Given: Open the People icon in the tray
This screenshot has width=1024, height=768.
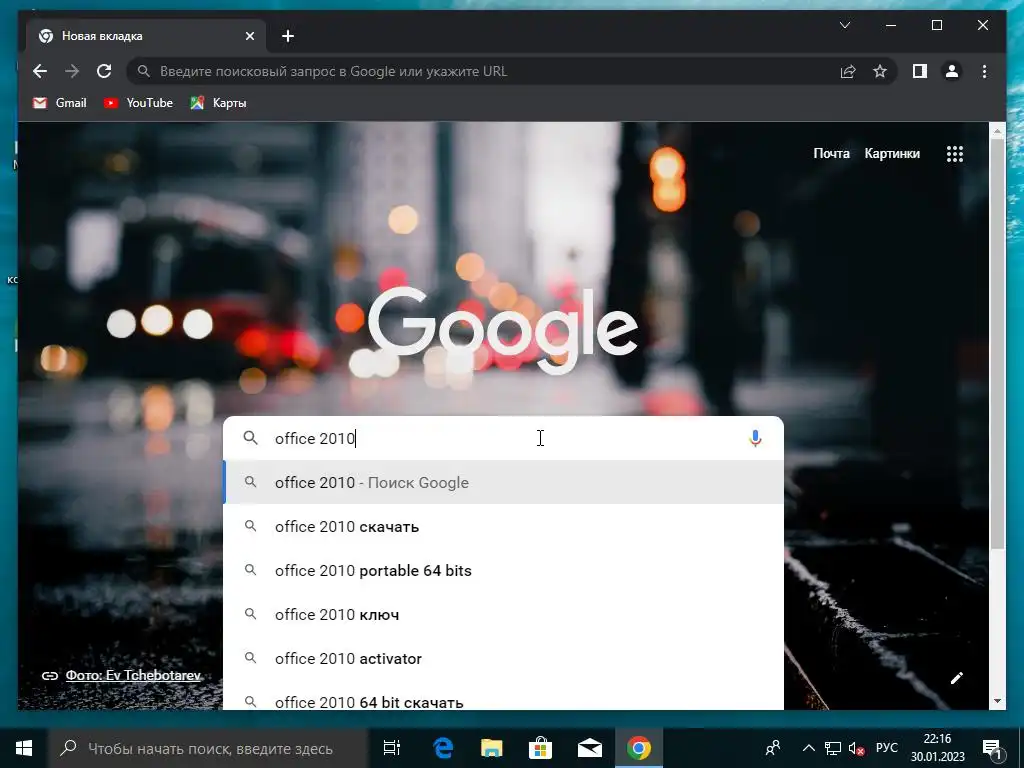Looking at the screenshot, I should tap(773, 748).
